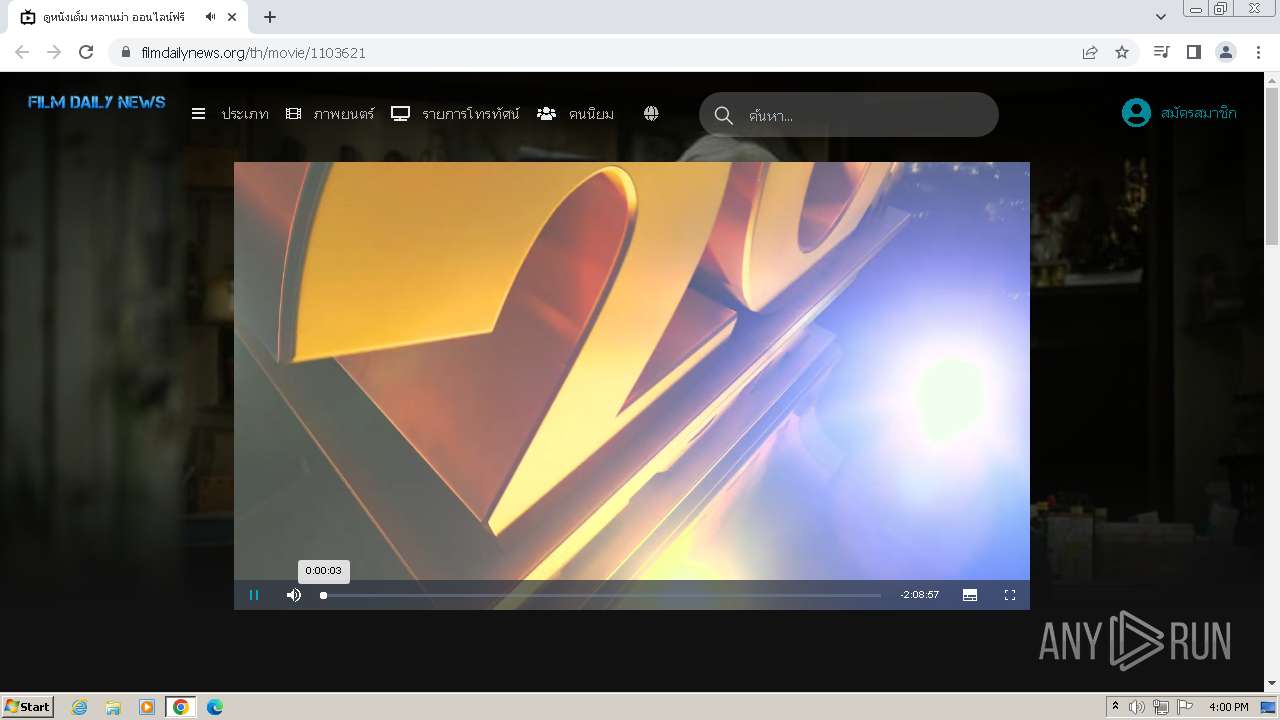Go forward in browser history
Screen dimensions: 1280x720
(54, 52)
